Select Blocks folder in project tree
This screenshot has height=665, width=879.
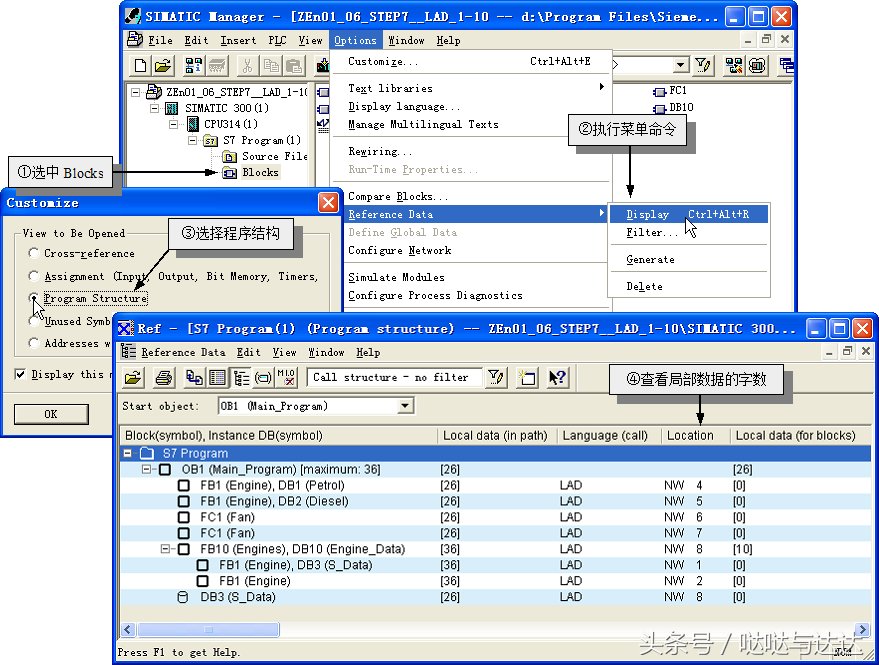260,172
